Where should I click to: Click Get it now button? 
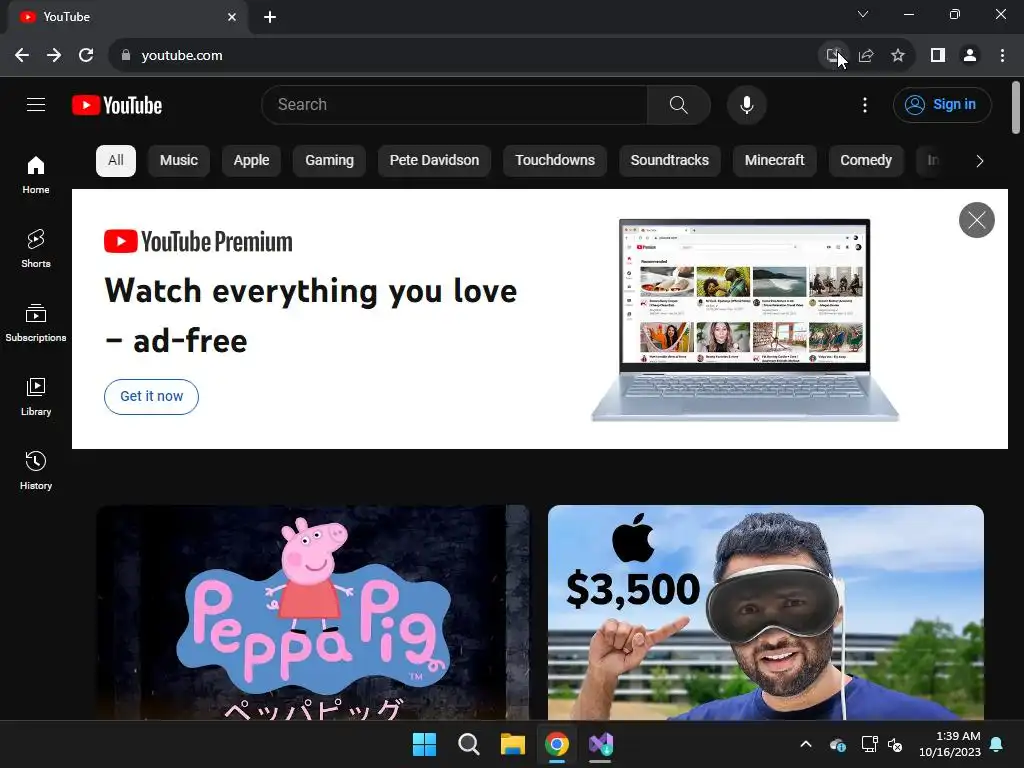152,396
